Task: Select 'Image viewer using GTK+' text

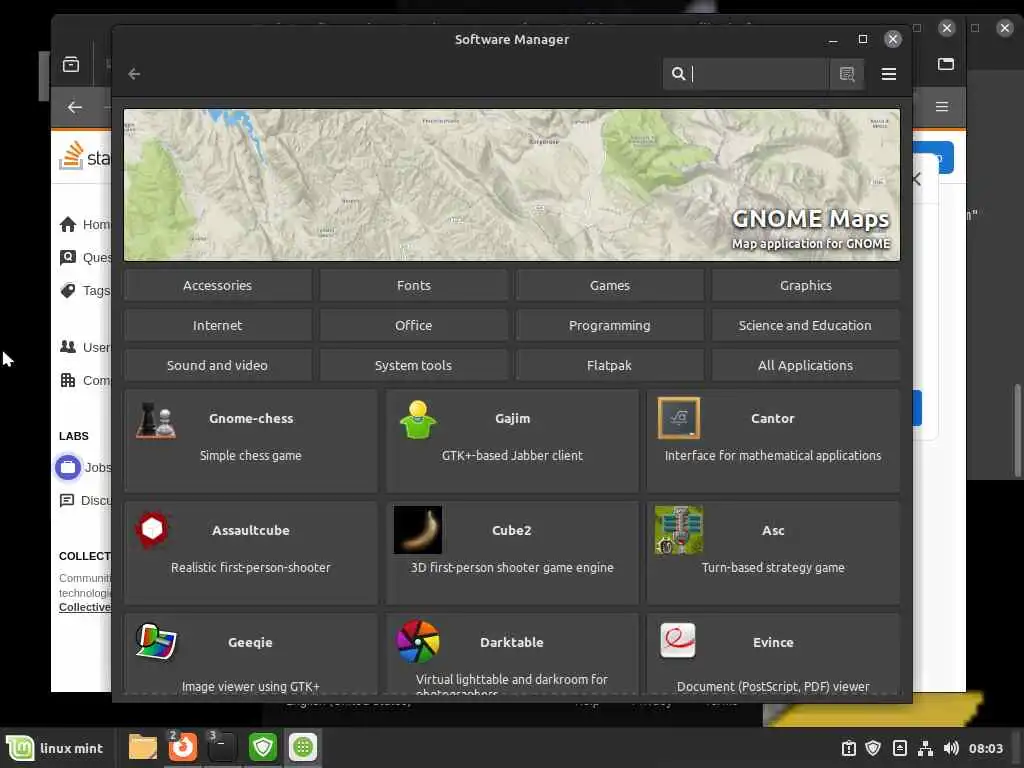Action: [x=251, y=686]
